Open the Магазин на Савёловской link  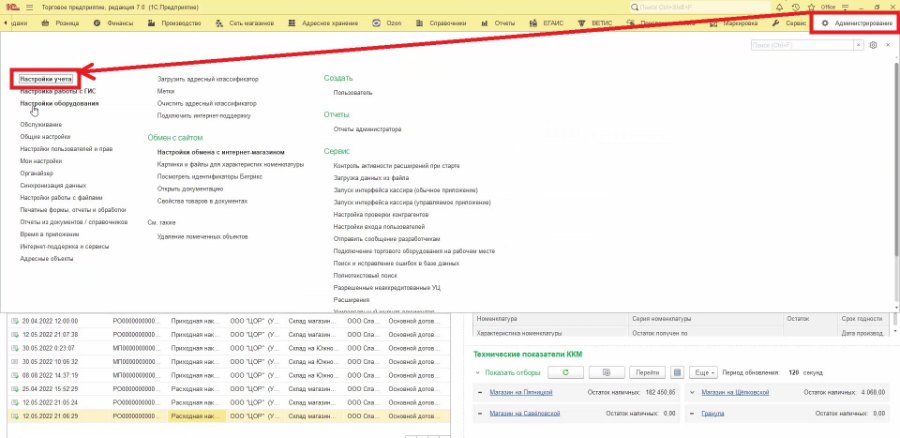[x=525, y=413]
